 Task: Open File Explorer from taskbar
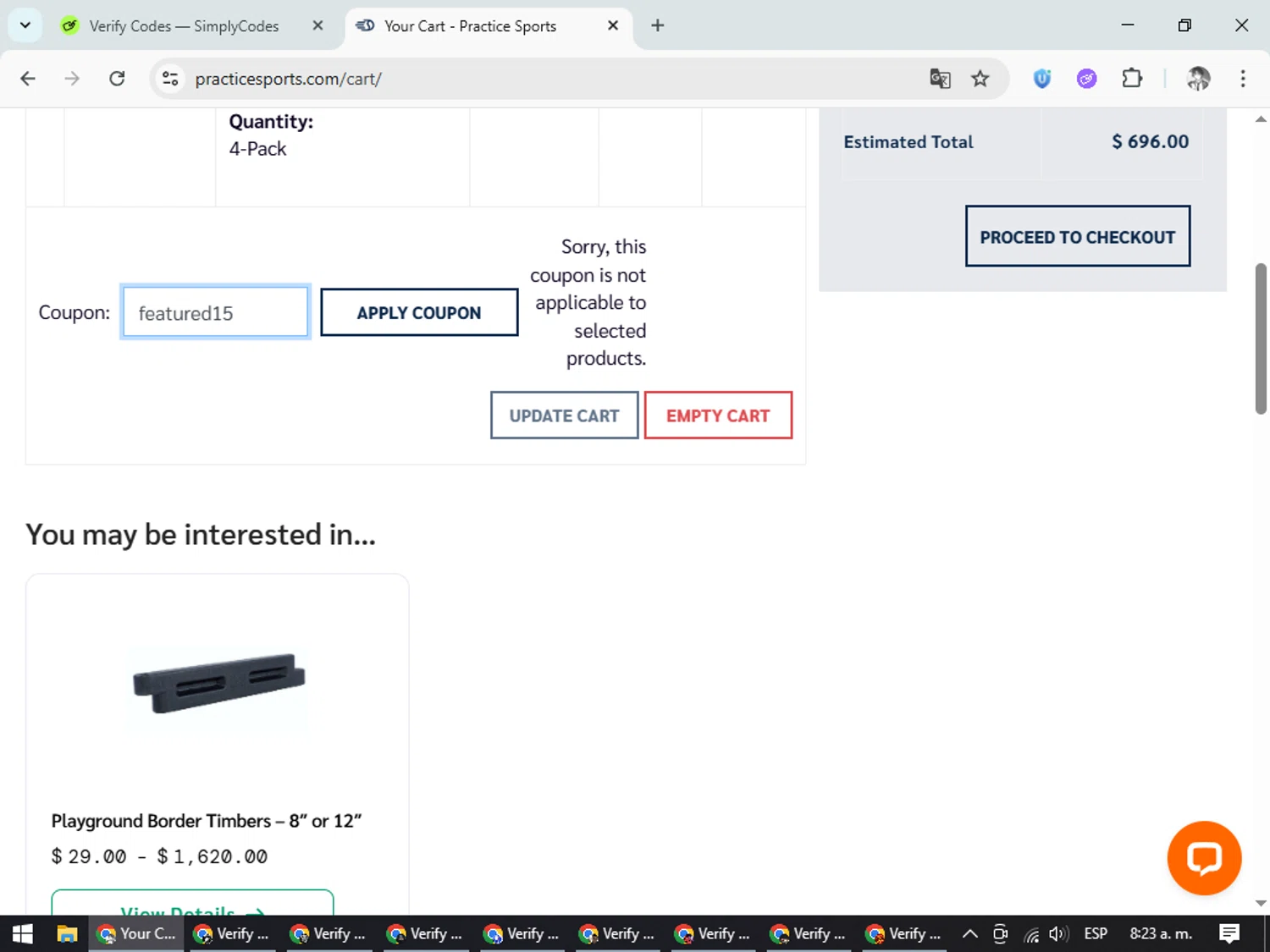[x=67, y=933]
